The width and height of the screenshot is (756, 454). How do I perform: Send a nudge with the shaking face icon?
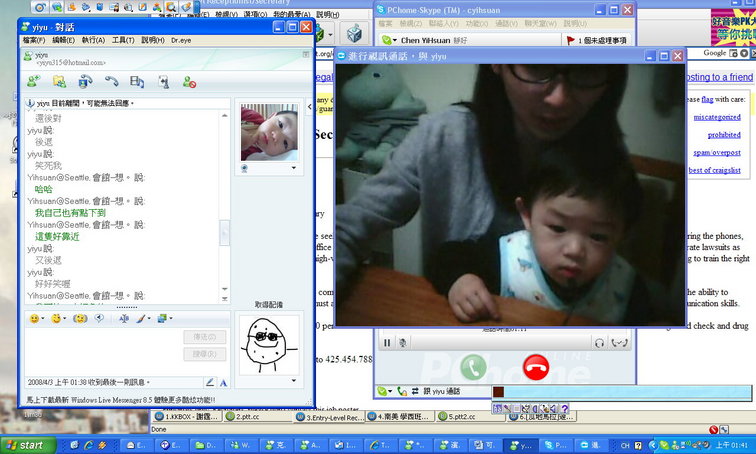(80, 319)
